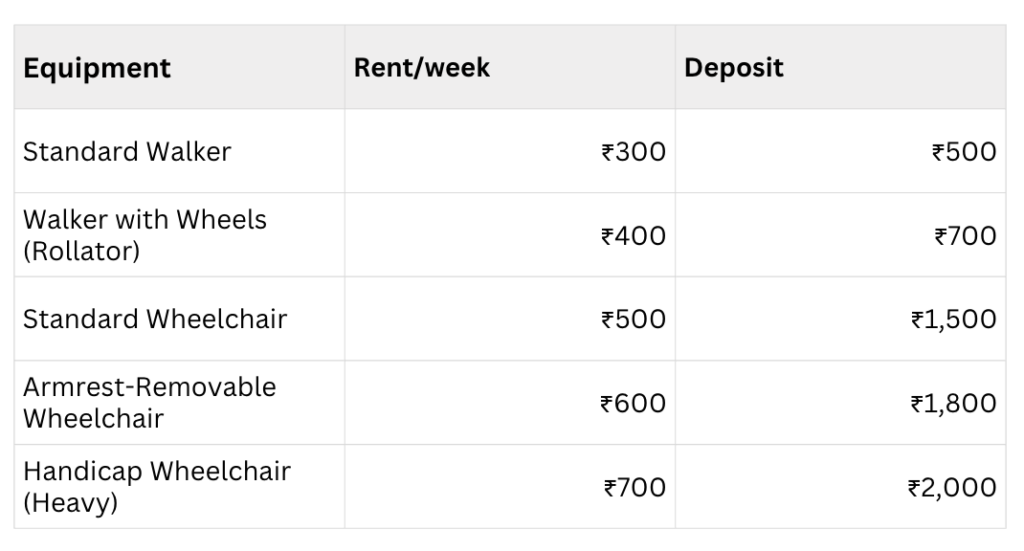Click the ₹600 rent value
The height and width of the screenshot is (551, 1024).
pos(633,403)
